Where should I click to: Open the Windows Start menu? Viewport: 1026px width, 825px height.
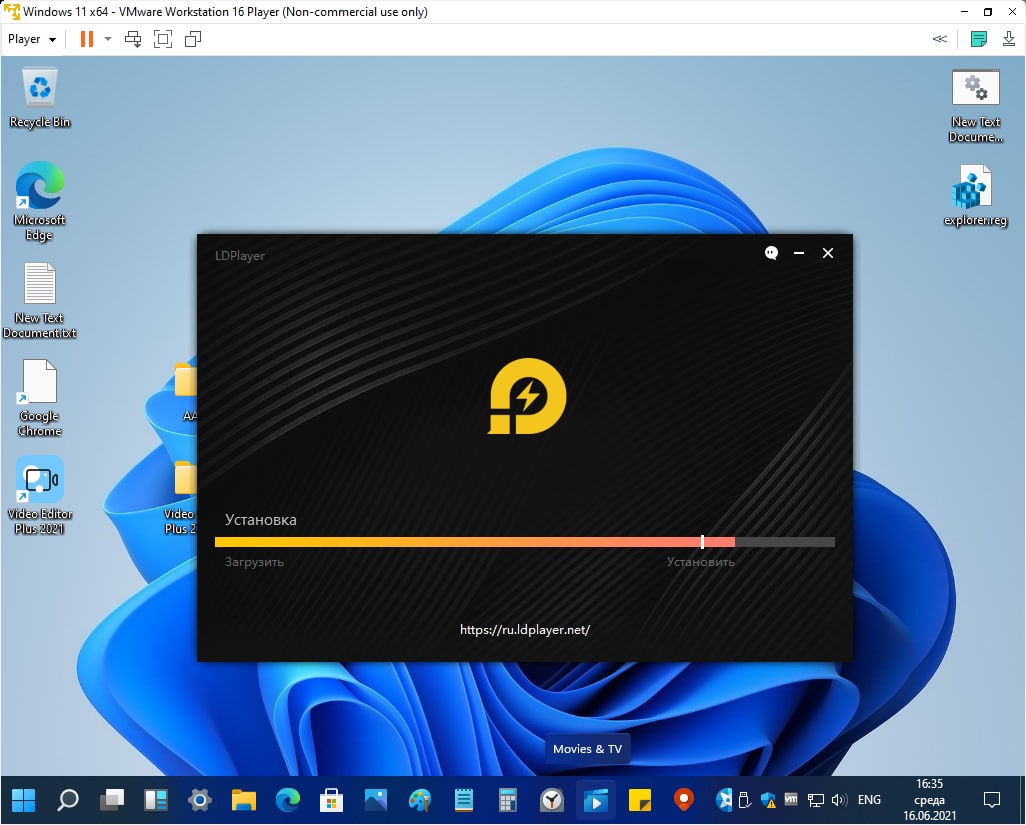[x=24, y=799]
